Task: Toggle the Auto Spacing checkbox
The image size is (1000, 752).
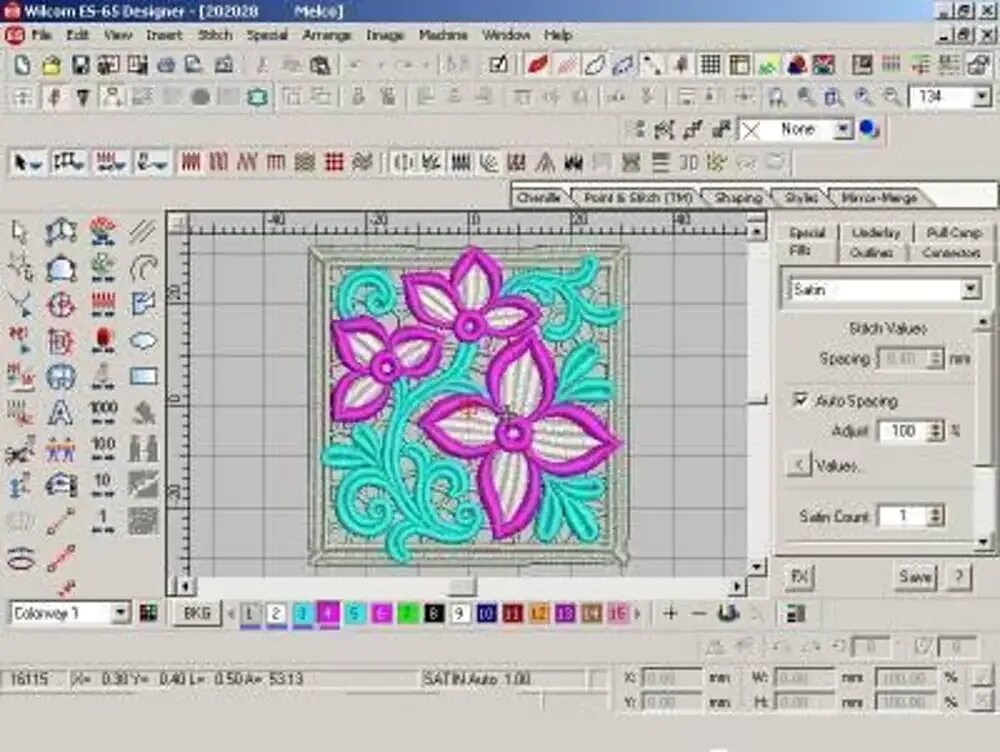Action: pos(800,400)
